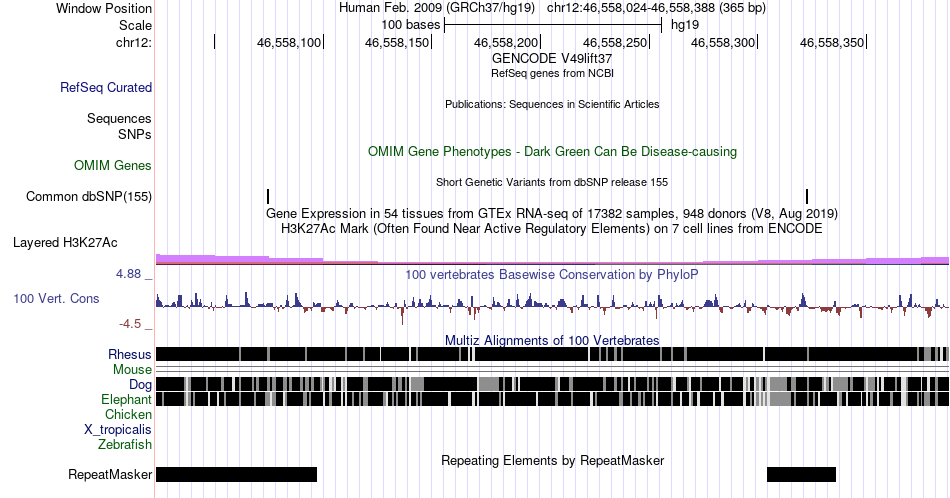The width and height of the screenshot is (950, 498).
Task: Click the 100 bases scale bar
Action: coord(553,25)
